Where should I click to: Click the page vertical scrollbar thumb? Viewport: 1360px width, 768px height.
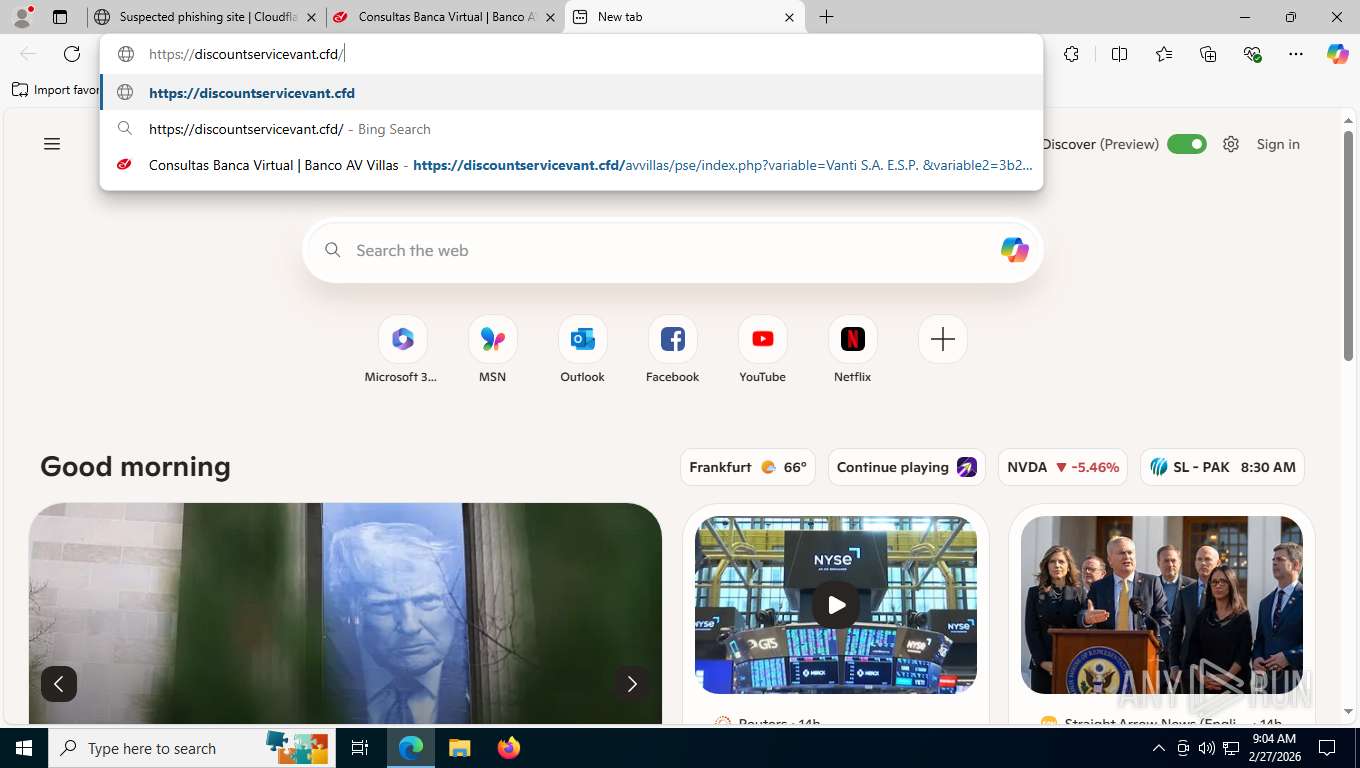point(1348,245)
